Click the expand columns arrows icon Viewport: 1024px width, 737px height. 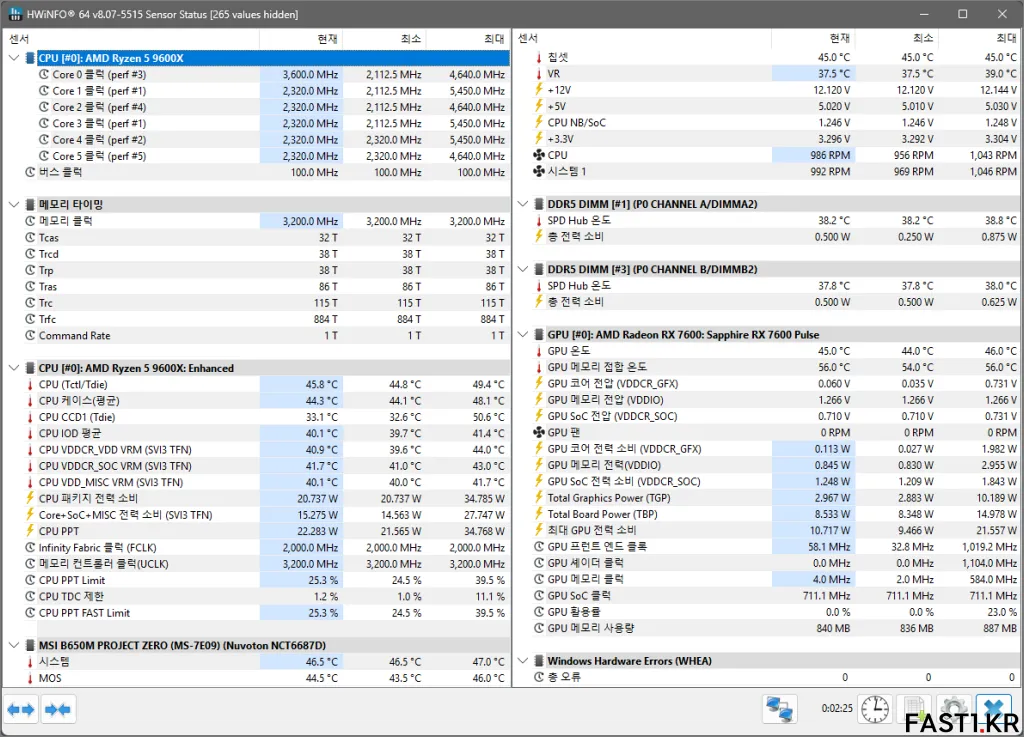21,709
